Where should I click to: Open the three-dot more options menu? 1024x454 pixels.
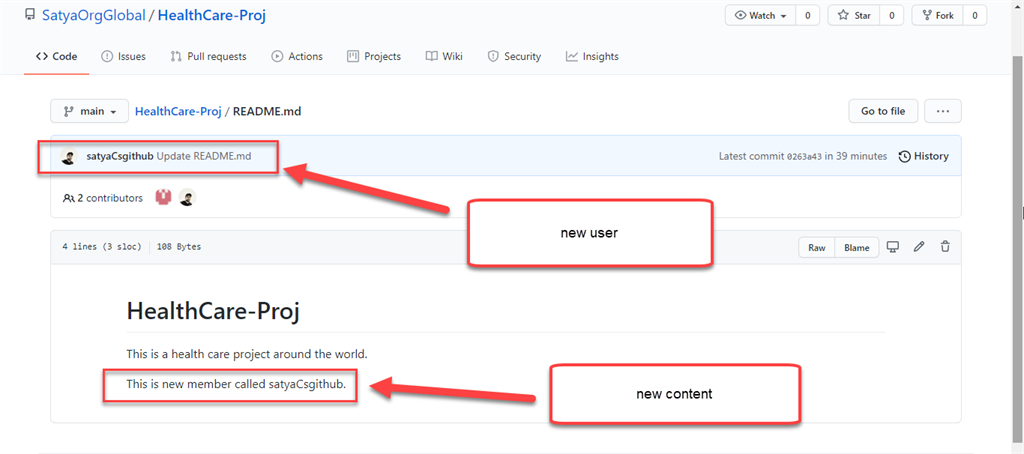(942, 111)
